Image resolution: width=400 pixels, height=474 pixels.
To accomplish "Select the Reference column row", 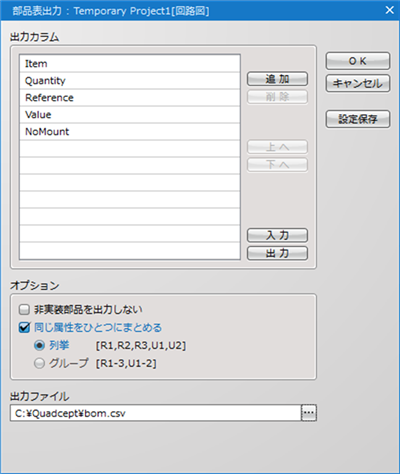I will [x=130, y=98].
